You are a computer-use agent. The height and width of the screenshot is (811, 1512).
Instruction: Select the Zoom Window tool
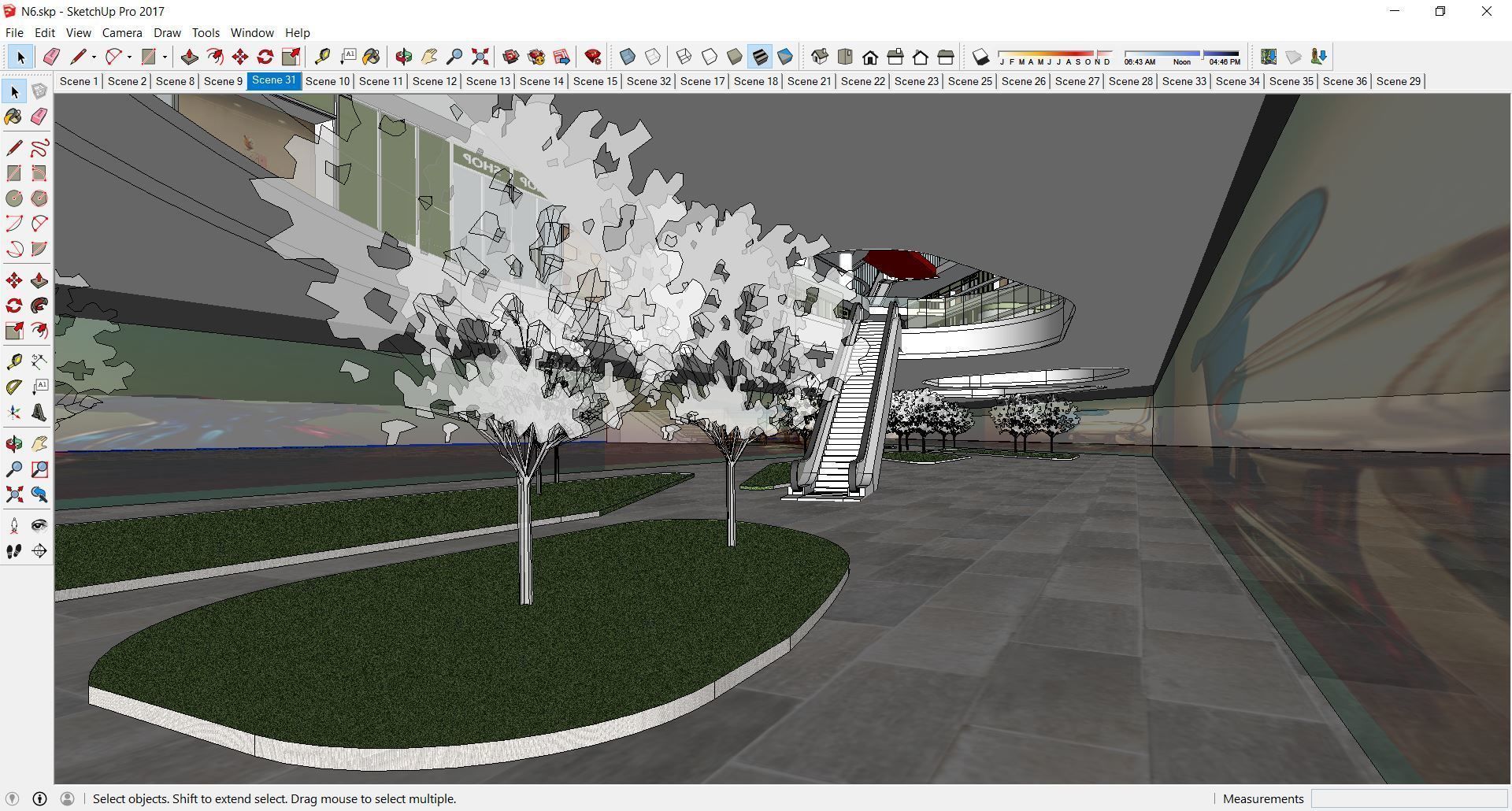(39, 469)
